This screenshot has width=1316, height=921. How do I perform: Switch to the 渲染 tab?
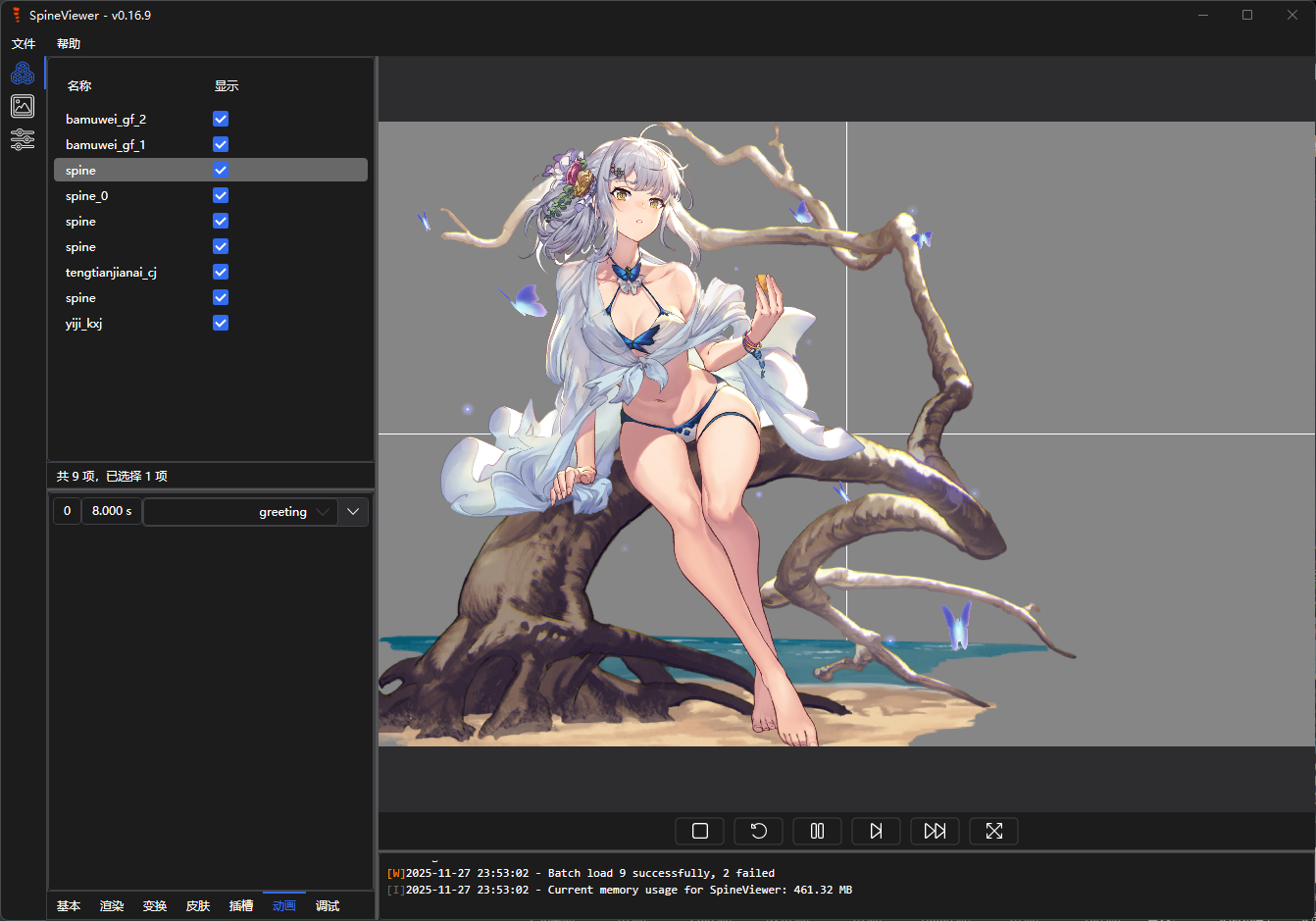pyautogui.click(x=112, y=906)
